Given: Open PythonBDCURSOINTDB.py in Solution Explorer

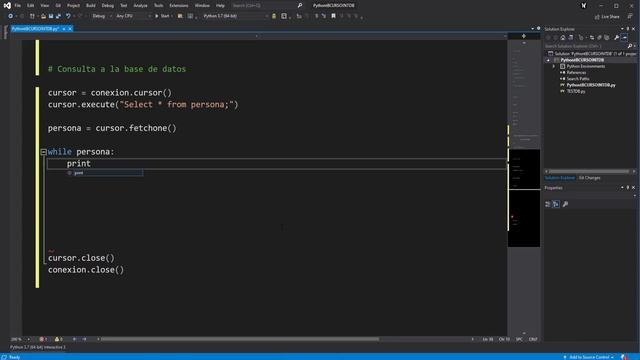Looking at the screenshot, I should [x=590, y=85].
